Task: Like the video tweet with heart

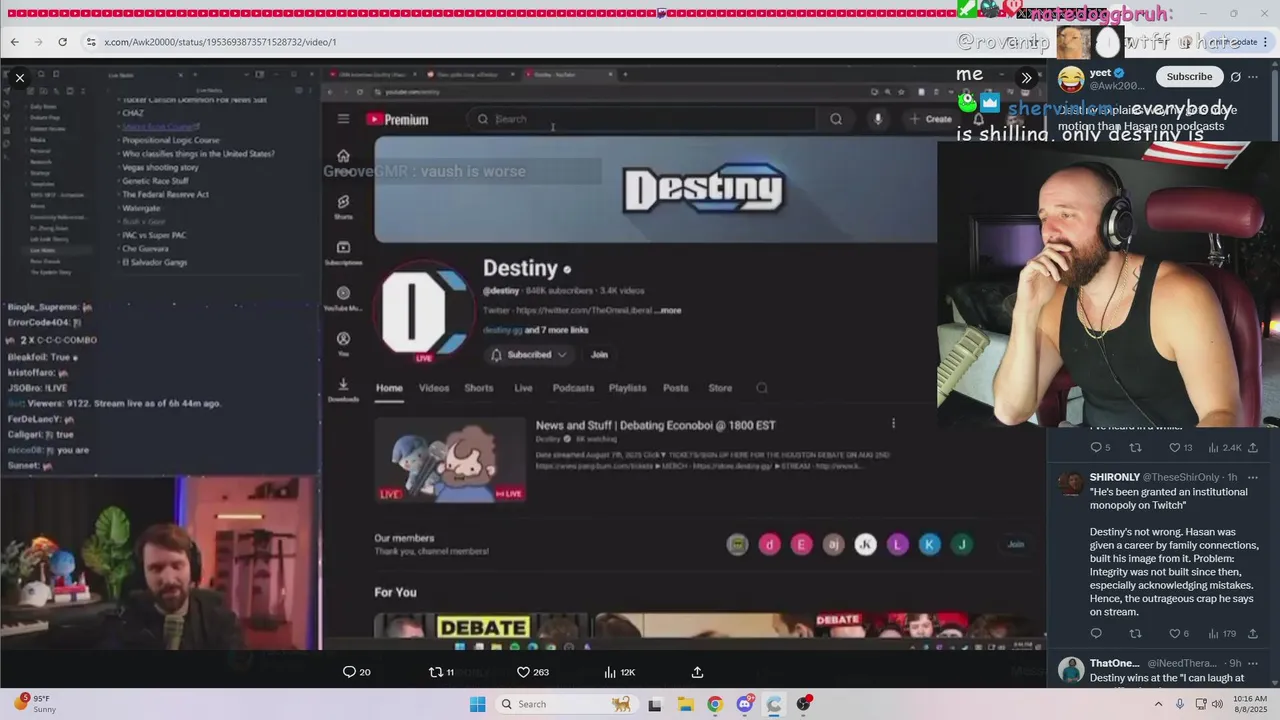Action: pos(532,672)
